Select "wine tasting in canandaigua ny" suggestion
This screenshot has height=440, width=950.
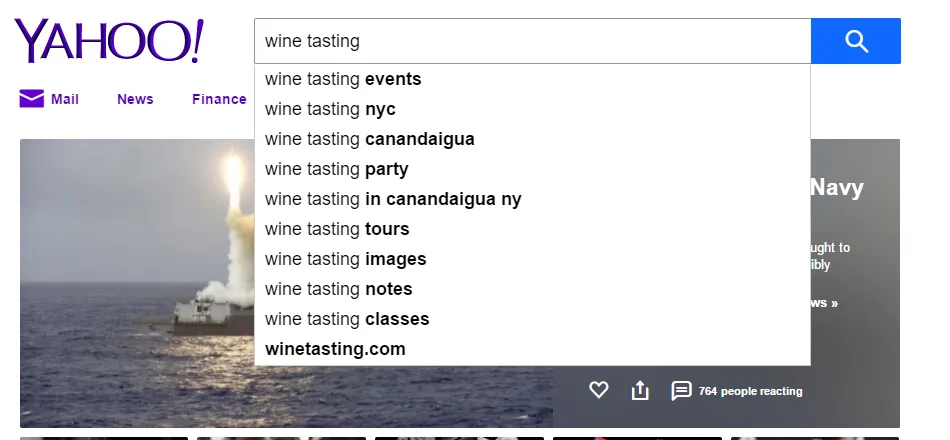(x=532, y=199)
